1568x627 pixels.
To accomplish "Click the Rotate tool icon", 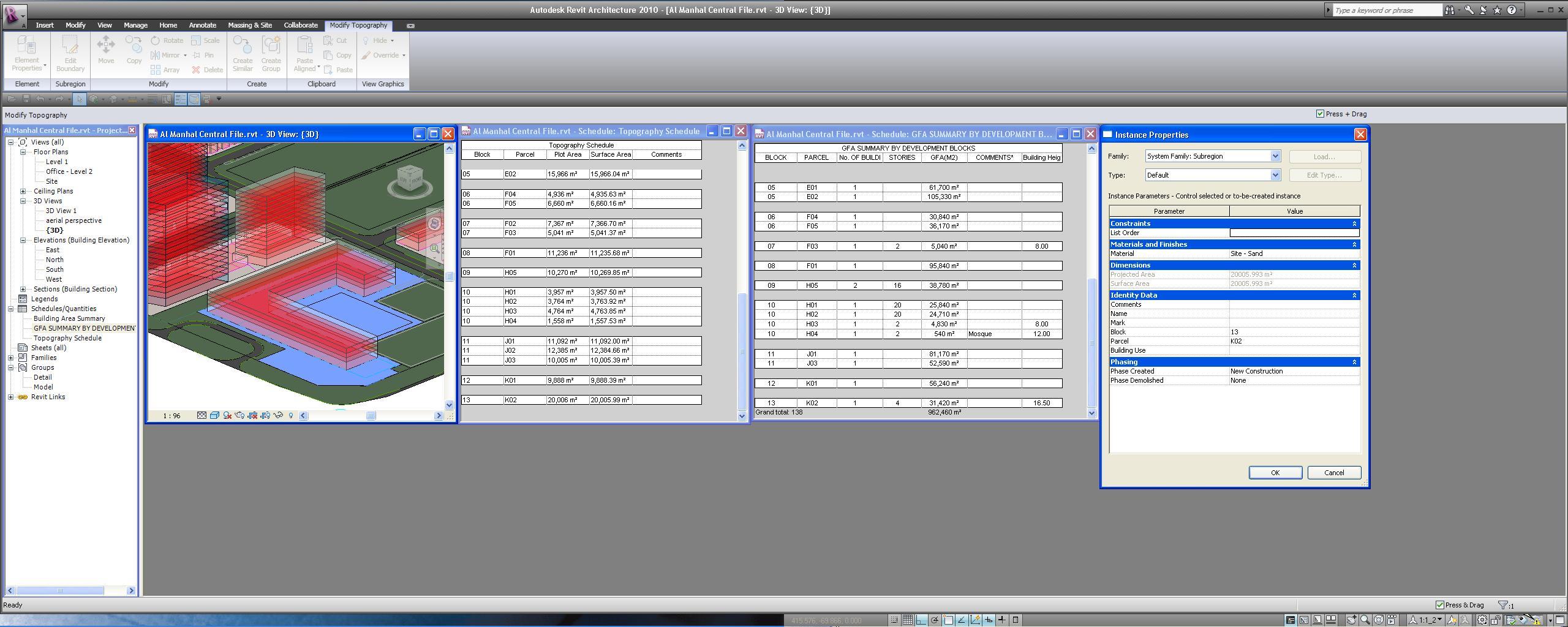I will [x=156, y=40].
